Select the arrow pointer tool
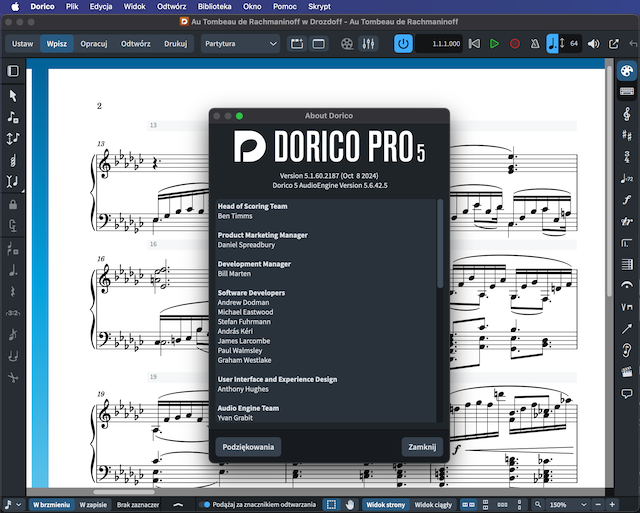The image size is (640, 513). pos(13,96)
